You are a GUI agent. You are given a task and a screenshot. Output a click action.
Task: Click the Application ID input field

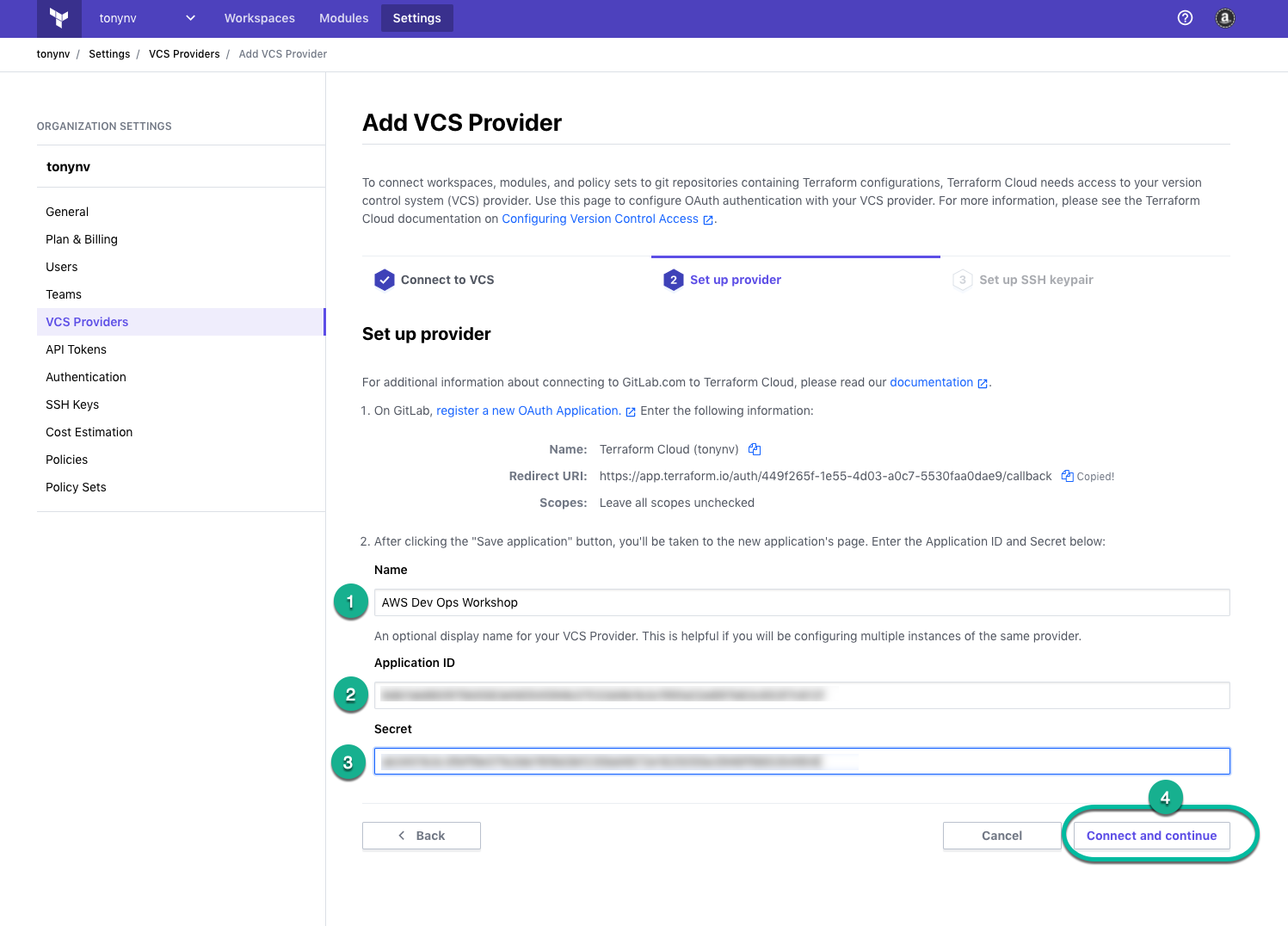802,694
